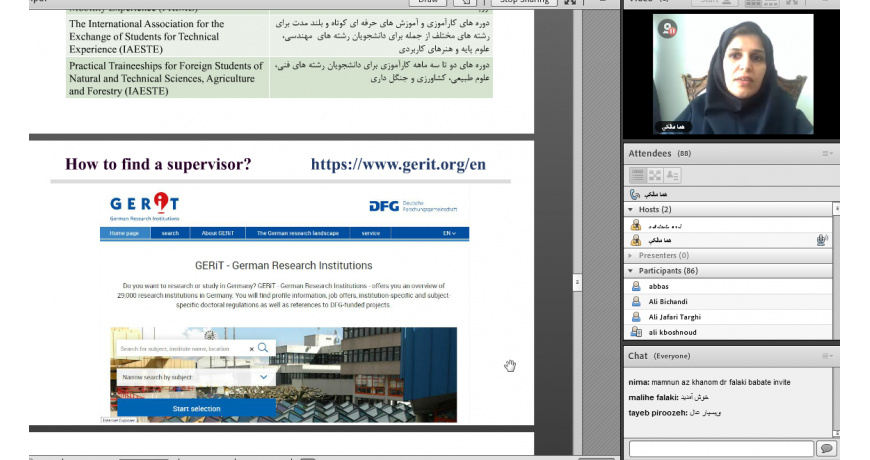This screenshot has height=460, width=870.
Task: Click the GERiT logo in the slide
Action: (x=144, y=206)
